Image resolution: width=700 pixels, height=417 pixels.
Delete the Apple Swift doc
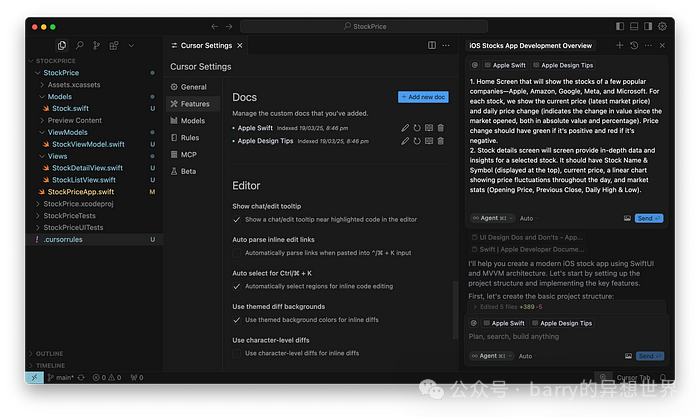tap(441, 128)
